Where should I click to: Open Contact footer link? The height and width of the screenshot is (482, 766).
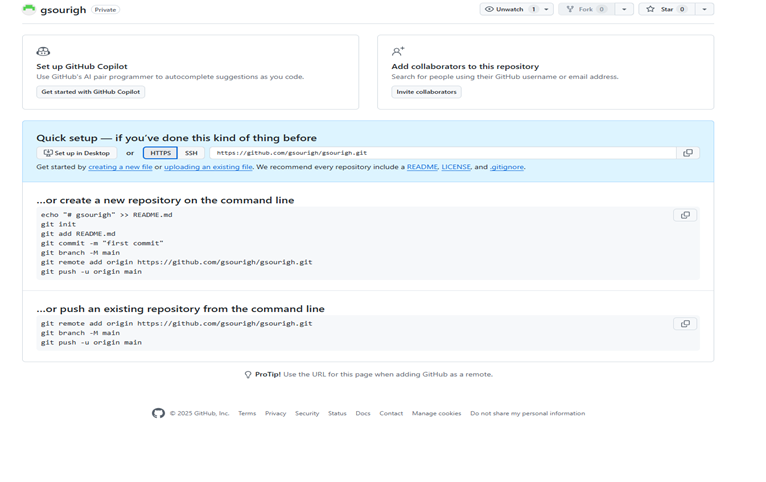click(x=391, y=414)
